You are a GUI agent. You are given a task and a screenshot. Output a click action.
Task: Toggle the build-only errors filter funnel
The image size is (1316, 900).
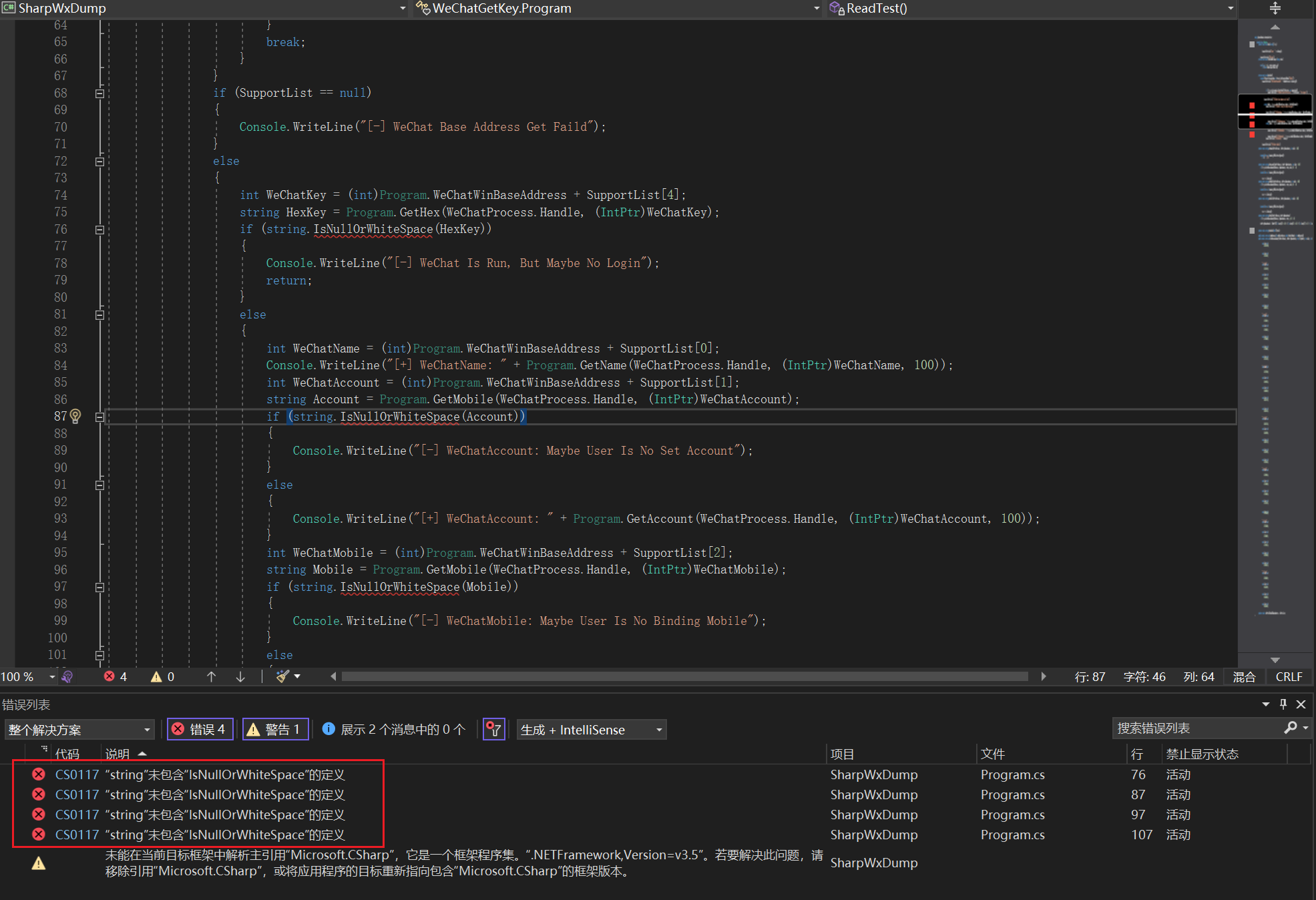(x=493, y=729)
